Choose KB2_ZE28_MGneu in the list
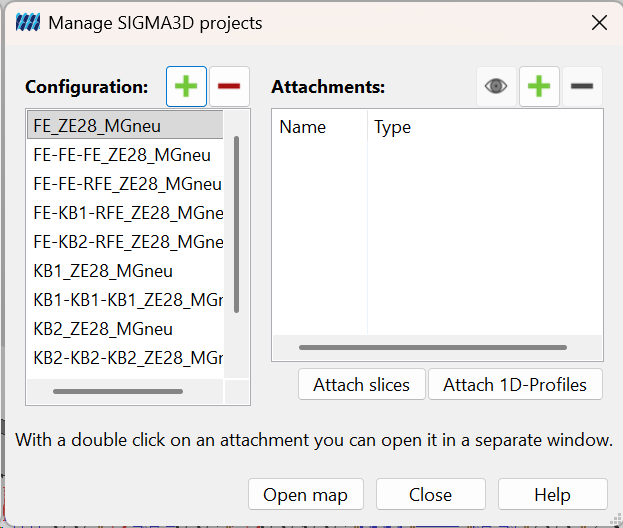The width and height of the screenshot is (623, 528). (x=125, y=329)
